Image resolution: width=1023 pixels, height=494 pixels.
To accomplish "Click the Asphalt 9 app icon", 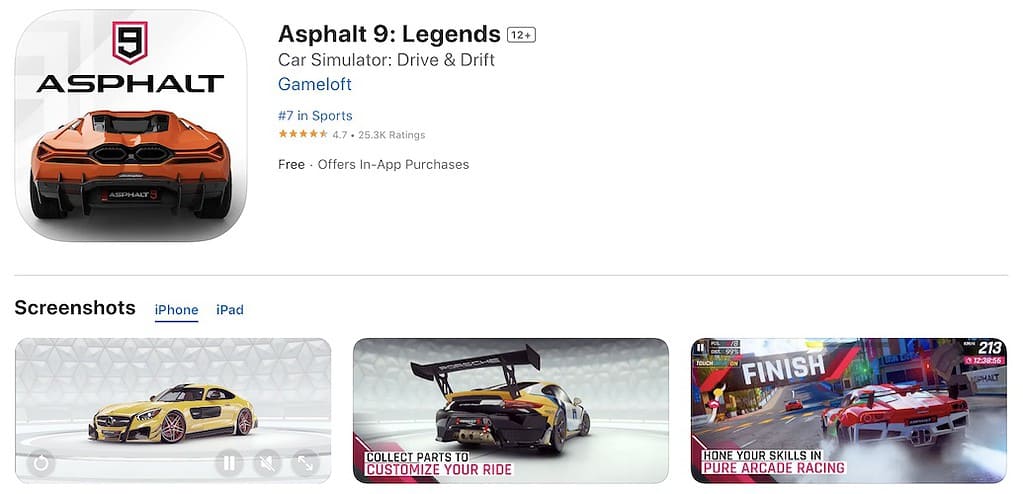I will point(130,125).
